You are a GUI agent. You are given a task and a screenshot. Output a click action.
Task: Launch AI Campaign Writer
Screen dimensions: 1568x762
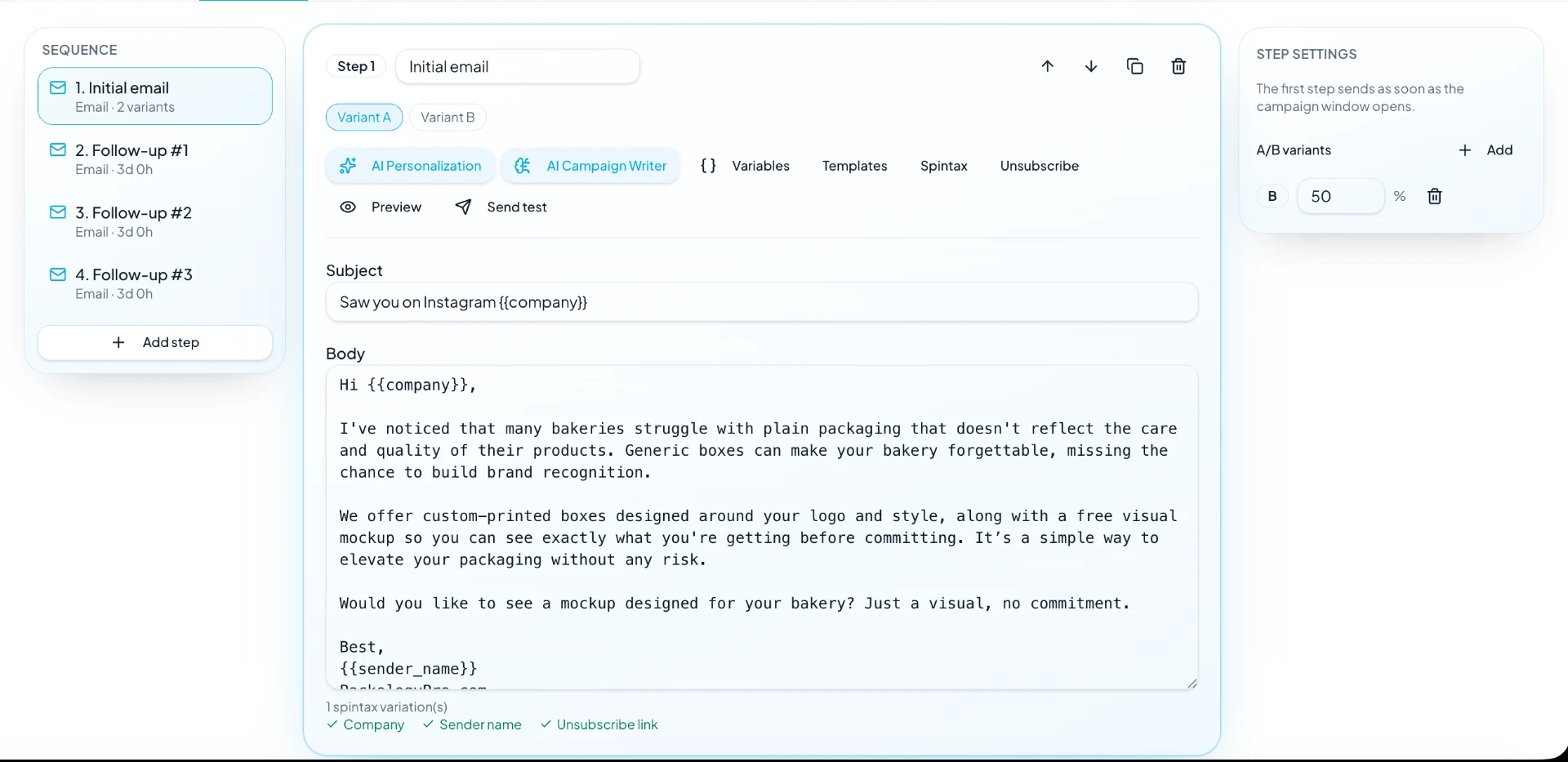590,166
